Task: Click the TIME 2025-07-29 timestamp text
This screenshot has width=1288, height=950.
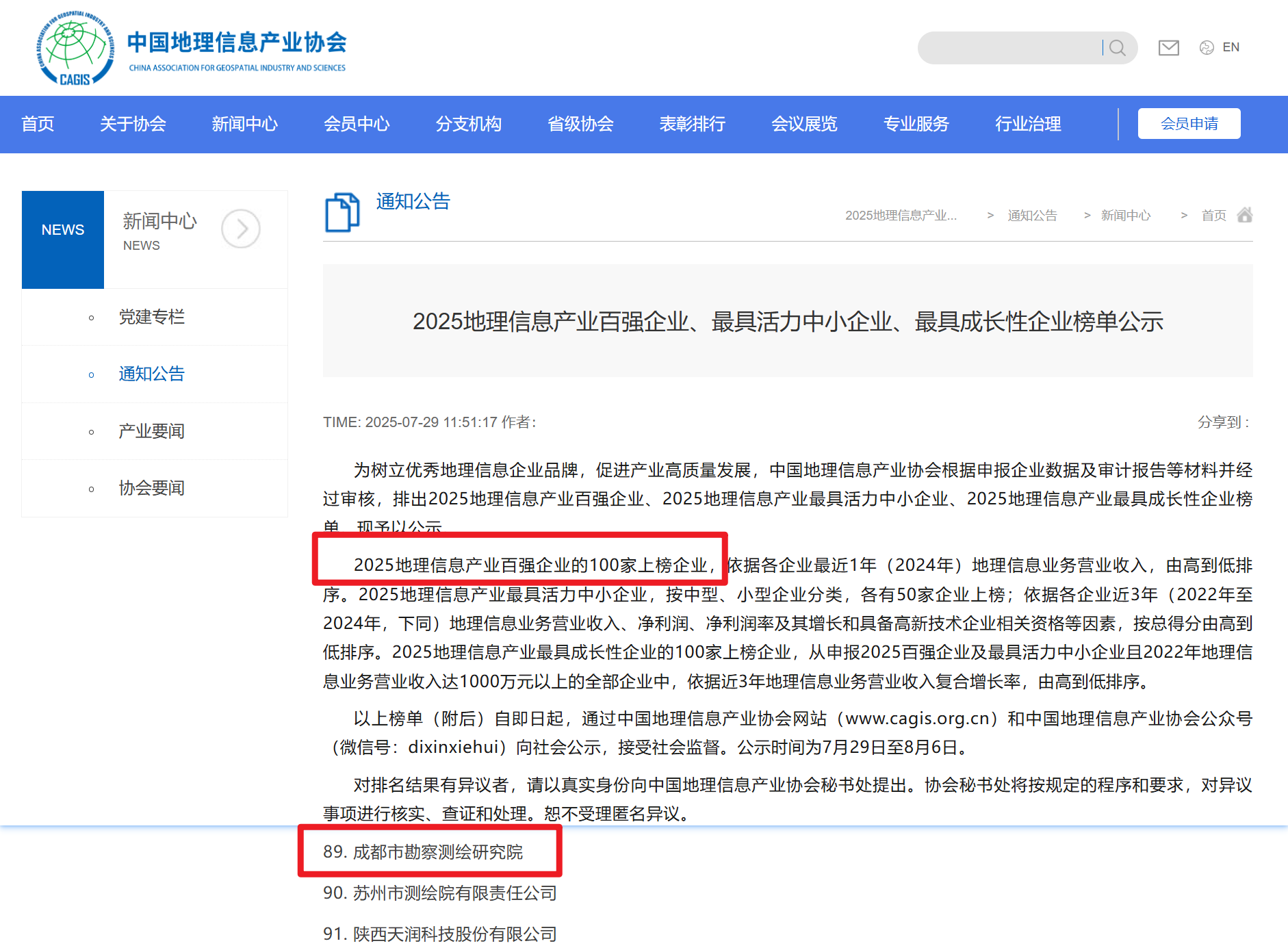Action: [x=410, y=422]
